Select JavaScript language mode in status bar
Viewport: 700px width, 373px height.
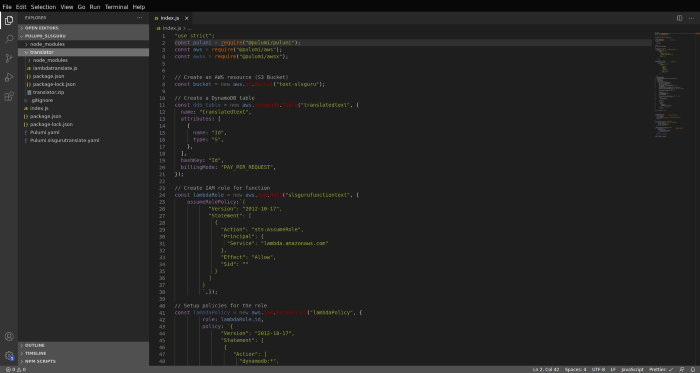tap(632, 369)
